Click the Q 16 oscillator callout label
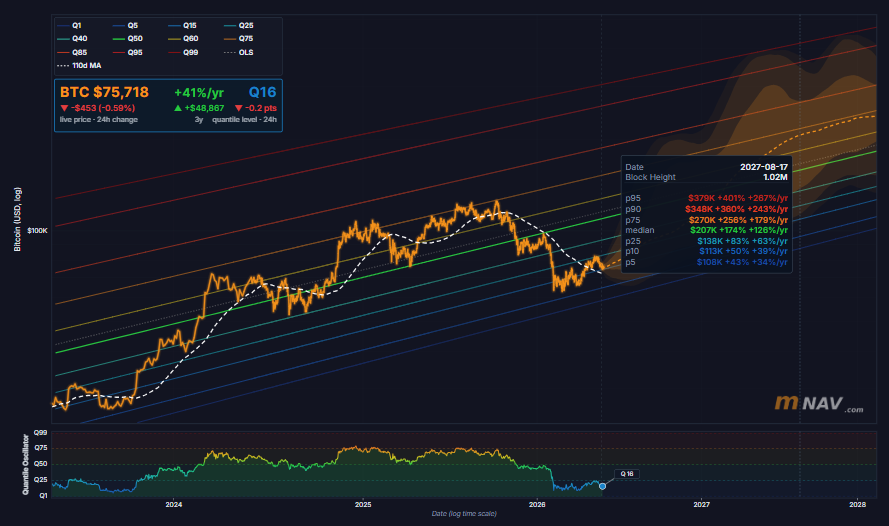The height and width of the screenshot is (526, 889). (x=627, y=474)
